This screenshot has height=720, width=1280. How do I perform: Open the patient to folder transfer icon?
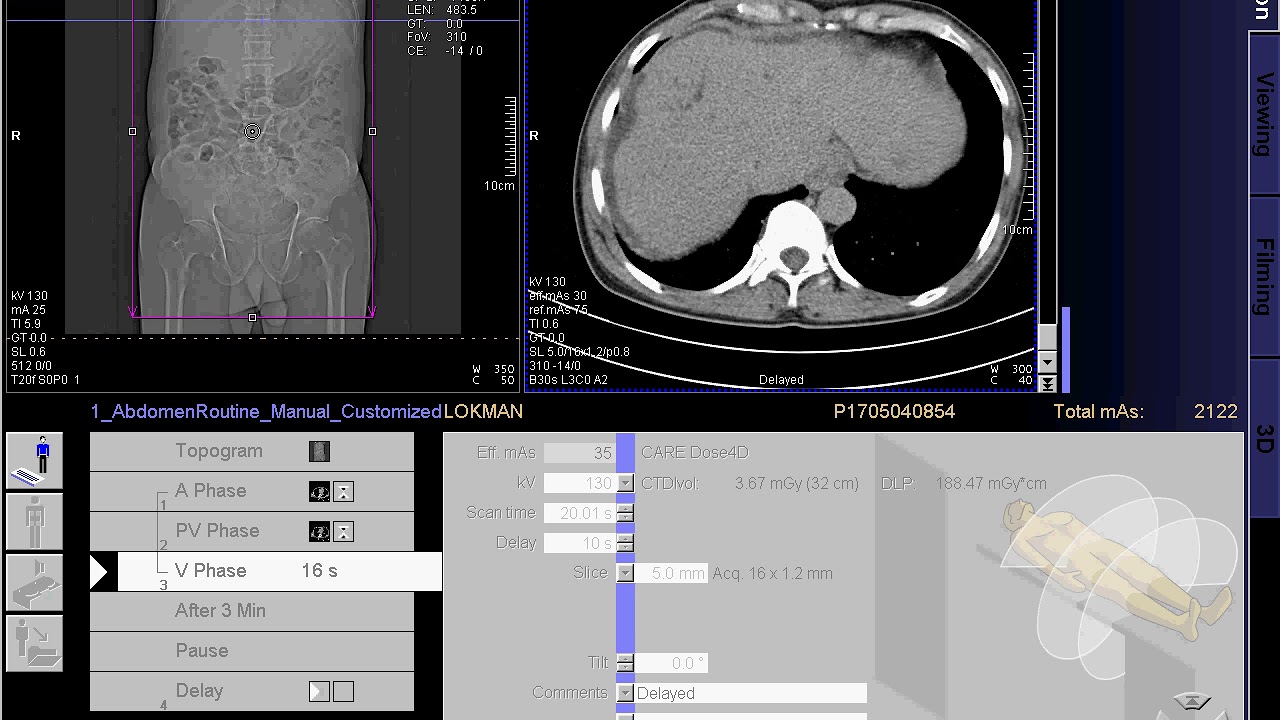tap(35, 643)
